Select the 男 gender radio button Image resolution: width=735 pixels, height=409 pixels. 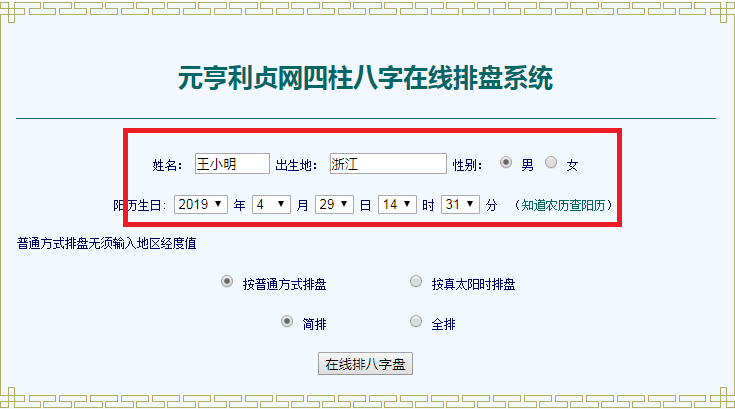tap(505, 163)
